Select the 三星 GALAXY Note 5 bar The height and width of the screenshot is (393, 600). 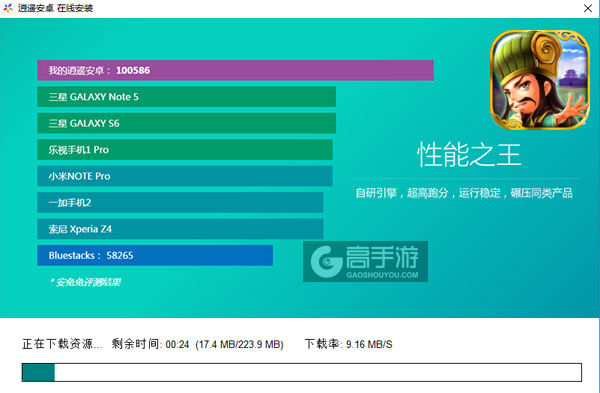click(x=186, y=97)
